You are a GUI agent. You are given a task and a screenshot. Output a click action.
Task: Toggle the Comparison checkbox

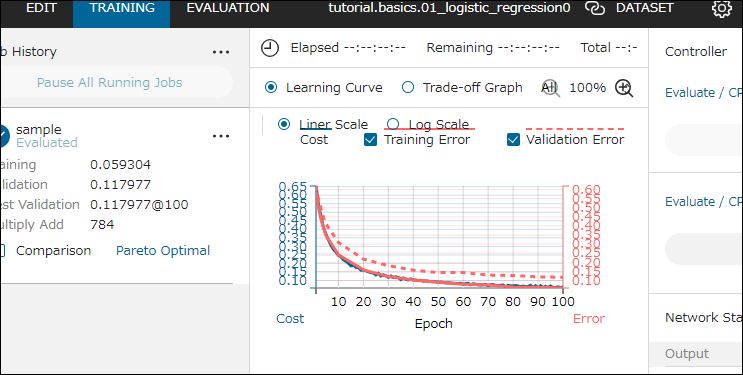point(2,250)
